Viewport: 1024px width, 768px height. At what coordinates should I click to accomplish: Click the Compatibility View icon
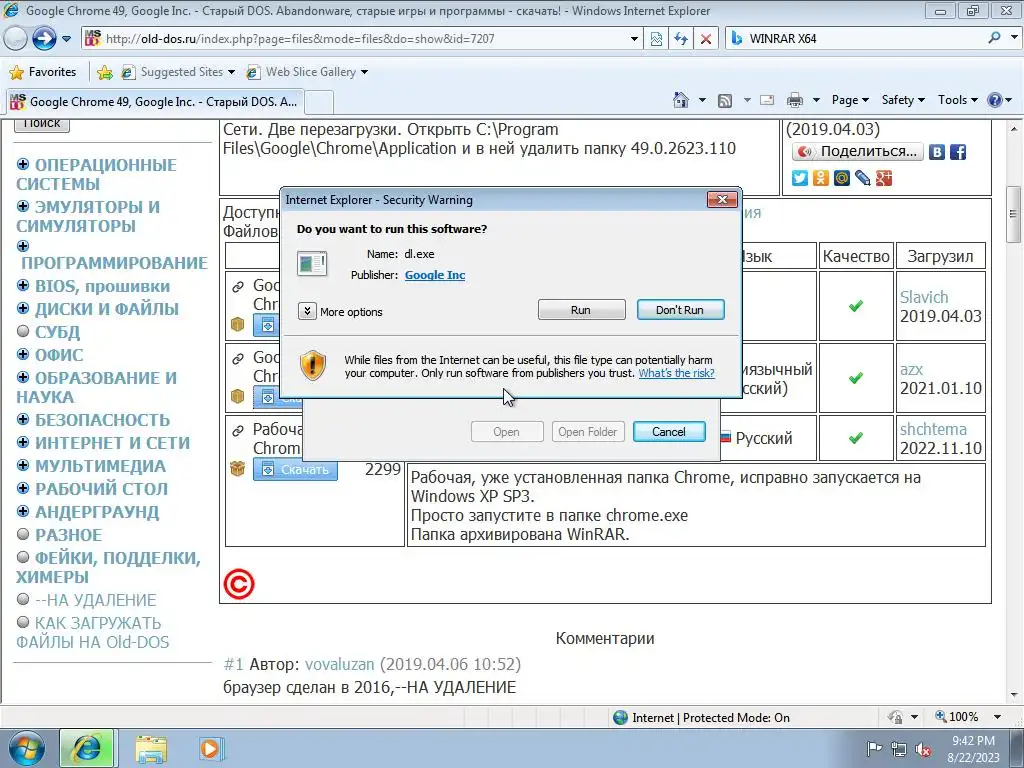(656, 39)
